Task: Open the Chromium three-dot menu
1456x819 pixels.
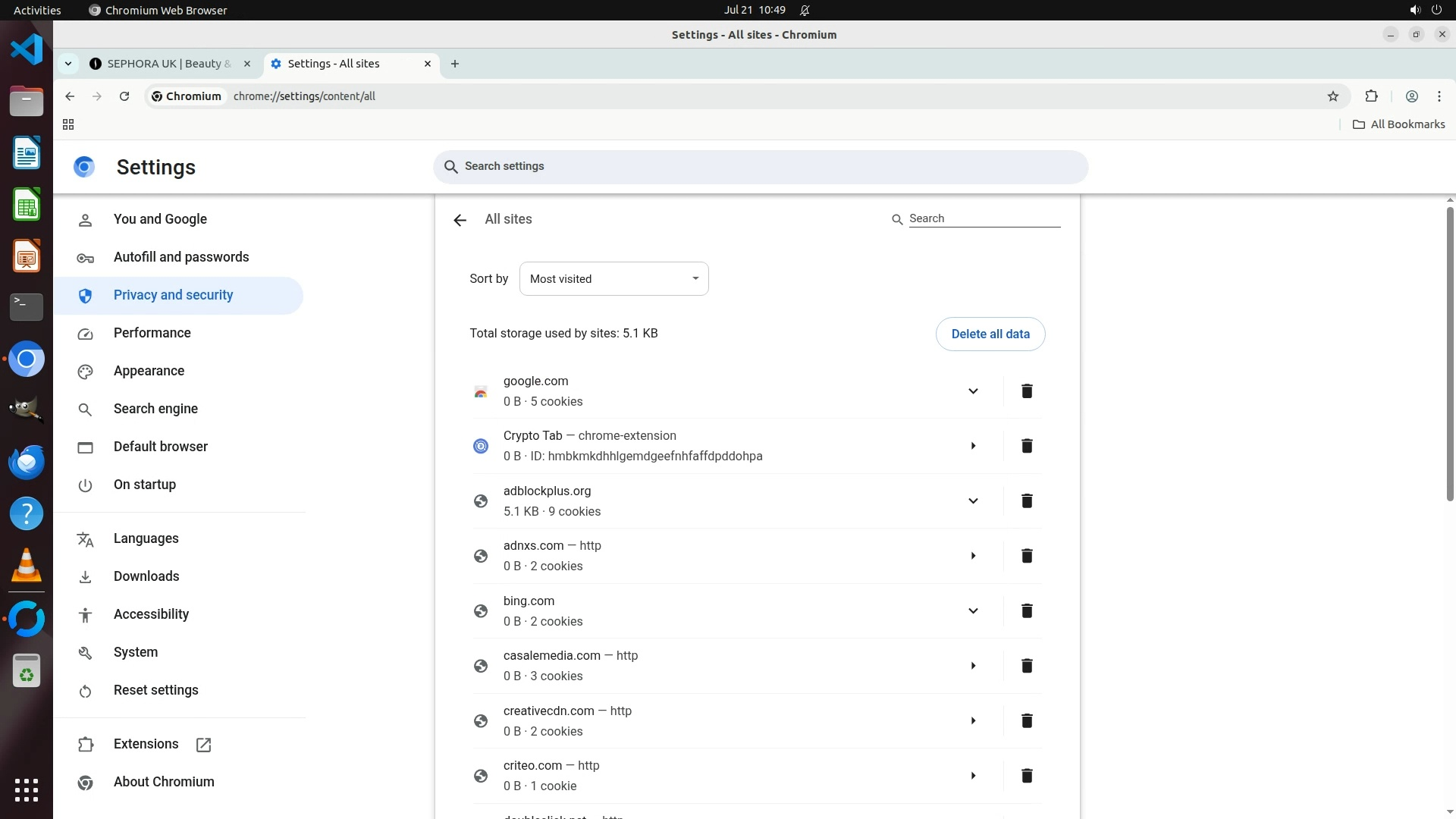Action: click(1439, 96)
